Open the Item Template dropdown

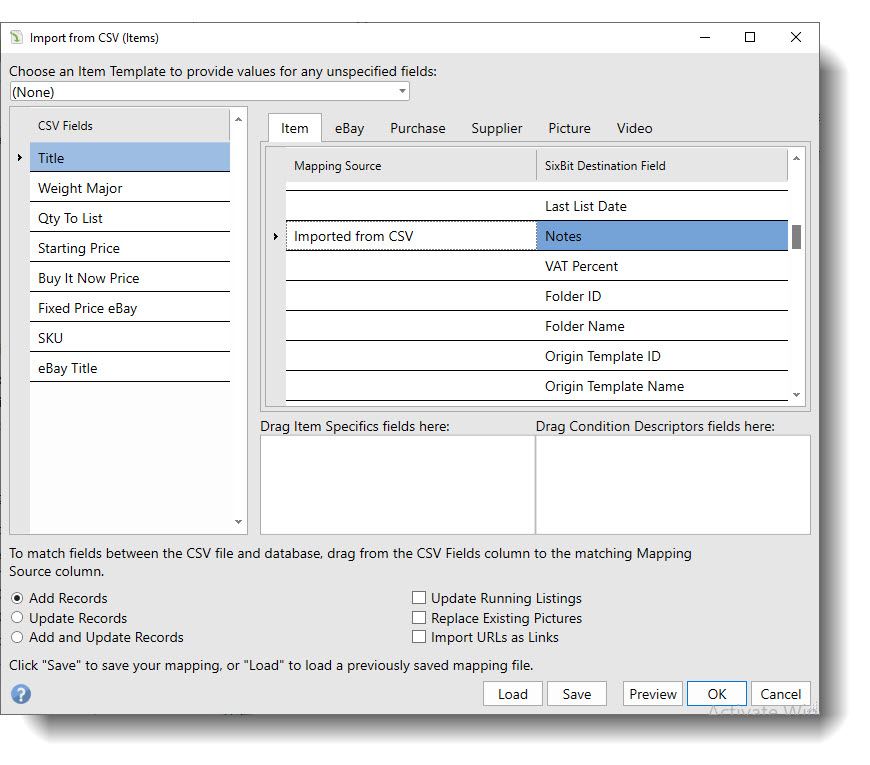[x=403, y=90]
